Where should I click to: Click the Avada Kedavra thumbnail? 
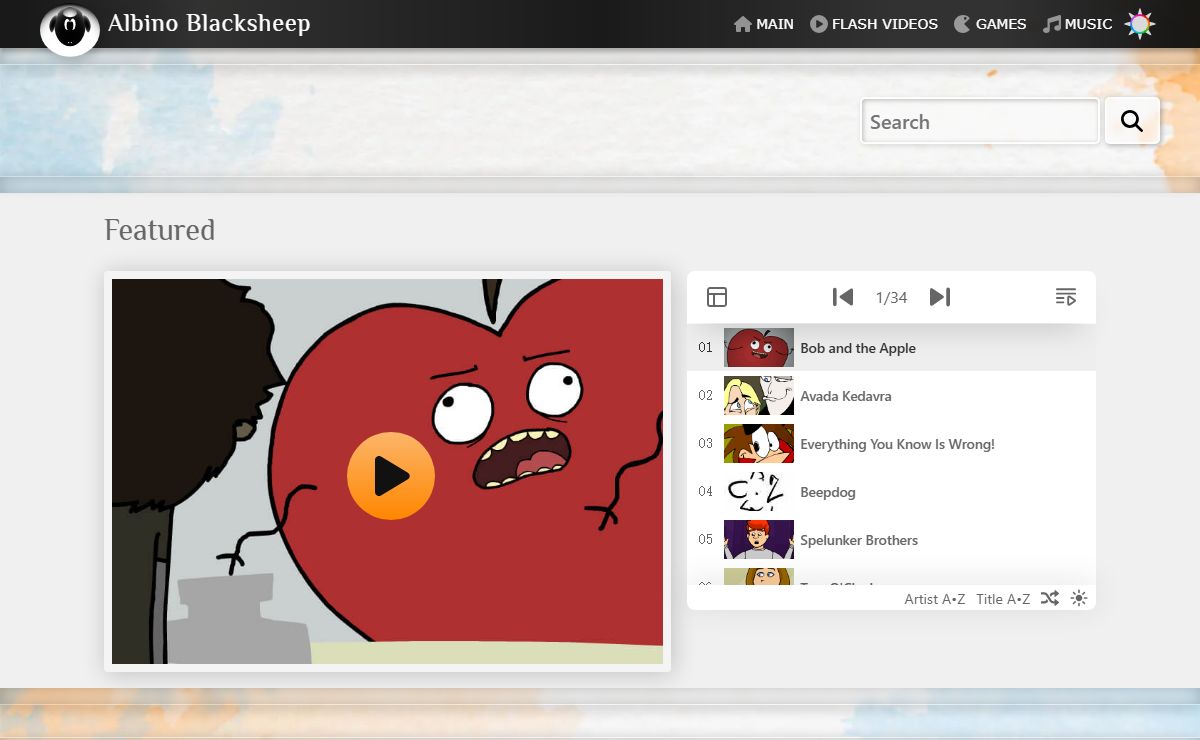[x=759, y=396]
